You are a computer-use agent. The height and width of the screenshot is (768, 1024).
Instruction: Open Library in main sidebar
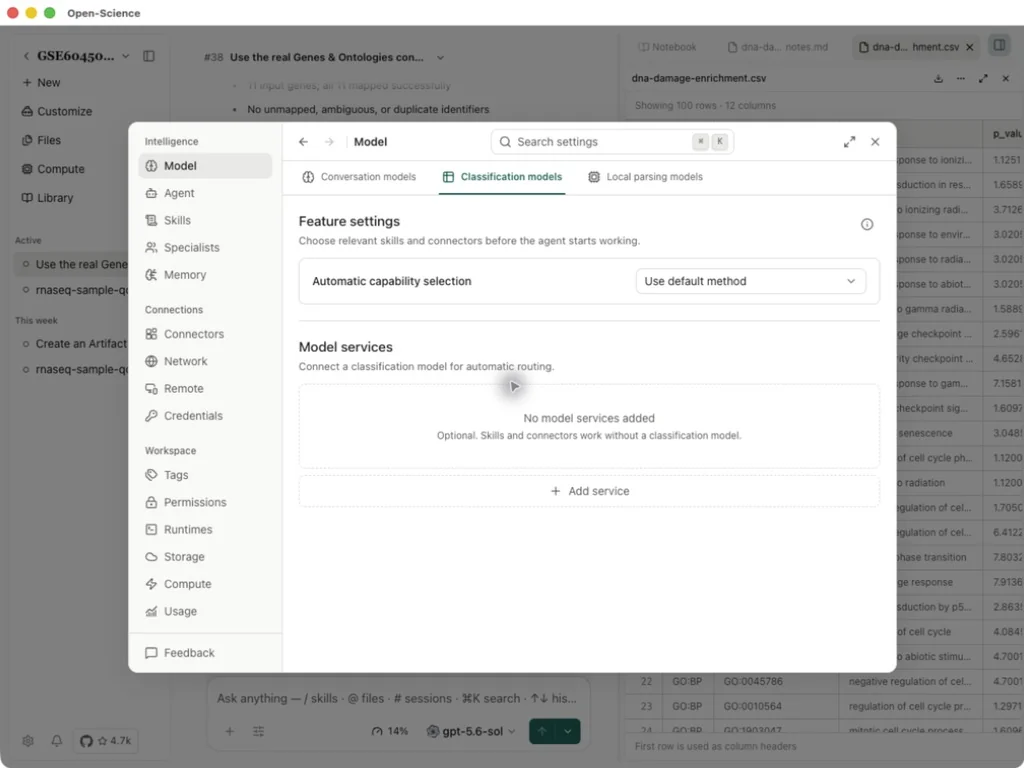point(47,197)
